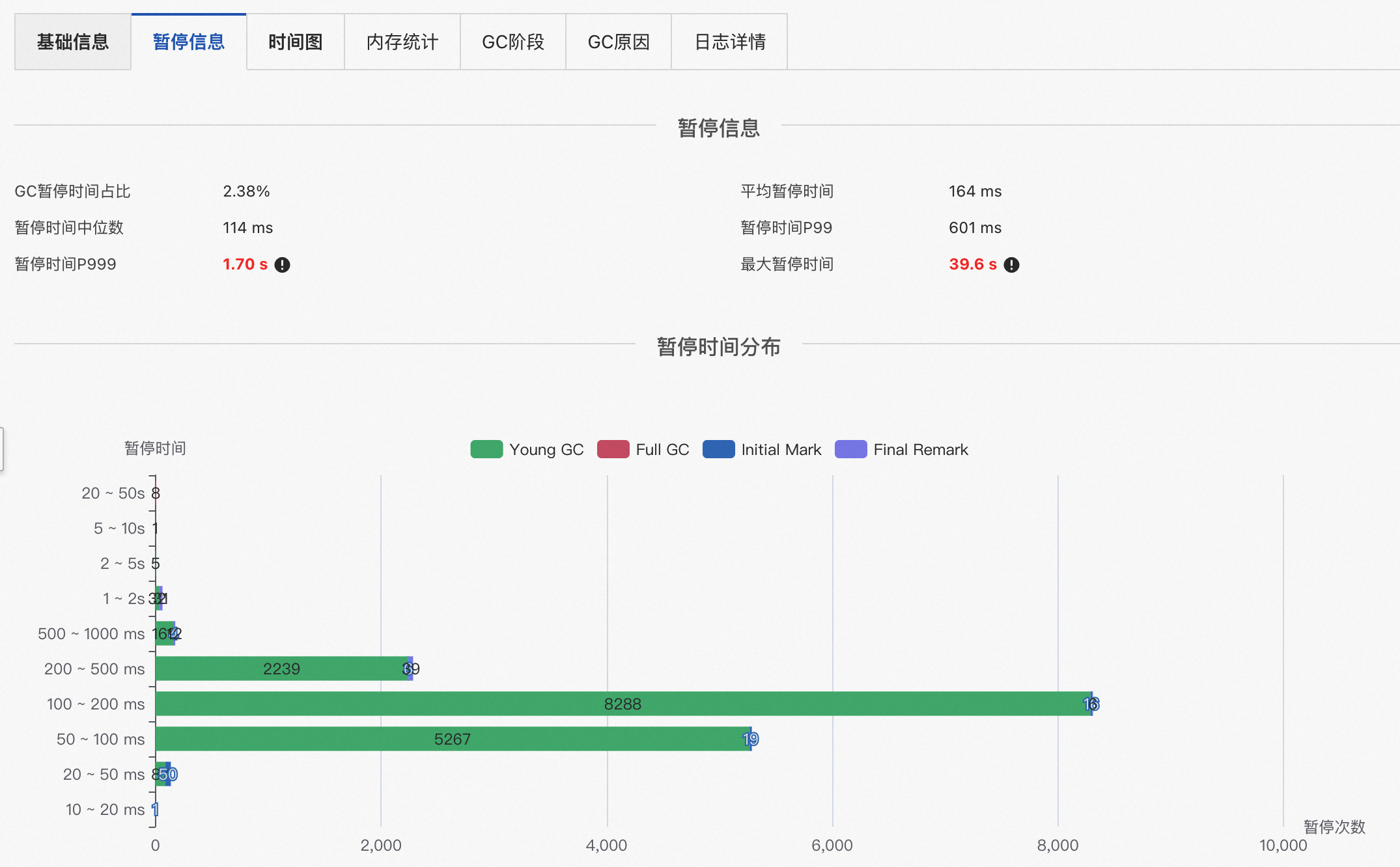Click the alert icon next to 39.6 s
Image resolution: width=1400 pixels, height=867 pixels.
pyautogui.click(x=1011, y=264)
